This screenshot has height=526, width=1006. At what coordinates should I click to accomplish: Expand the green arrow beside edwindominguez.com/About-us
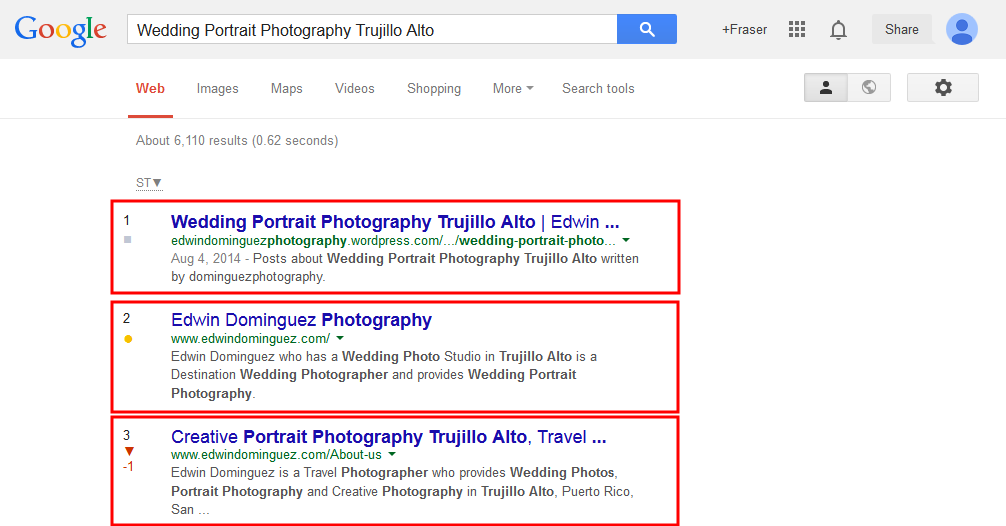click(392, 454)
